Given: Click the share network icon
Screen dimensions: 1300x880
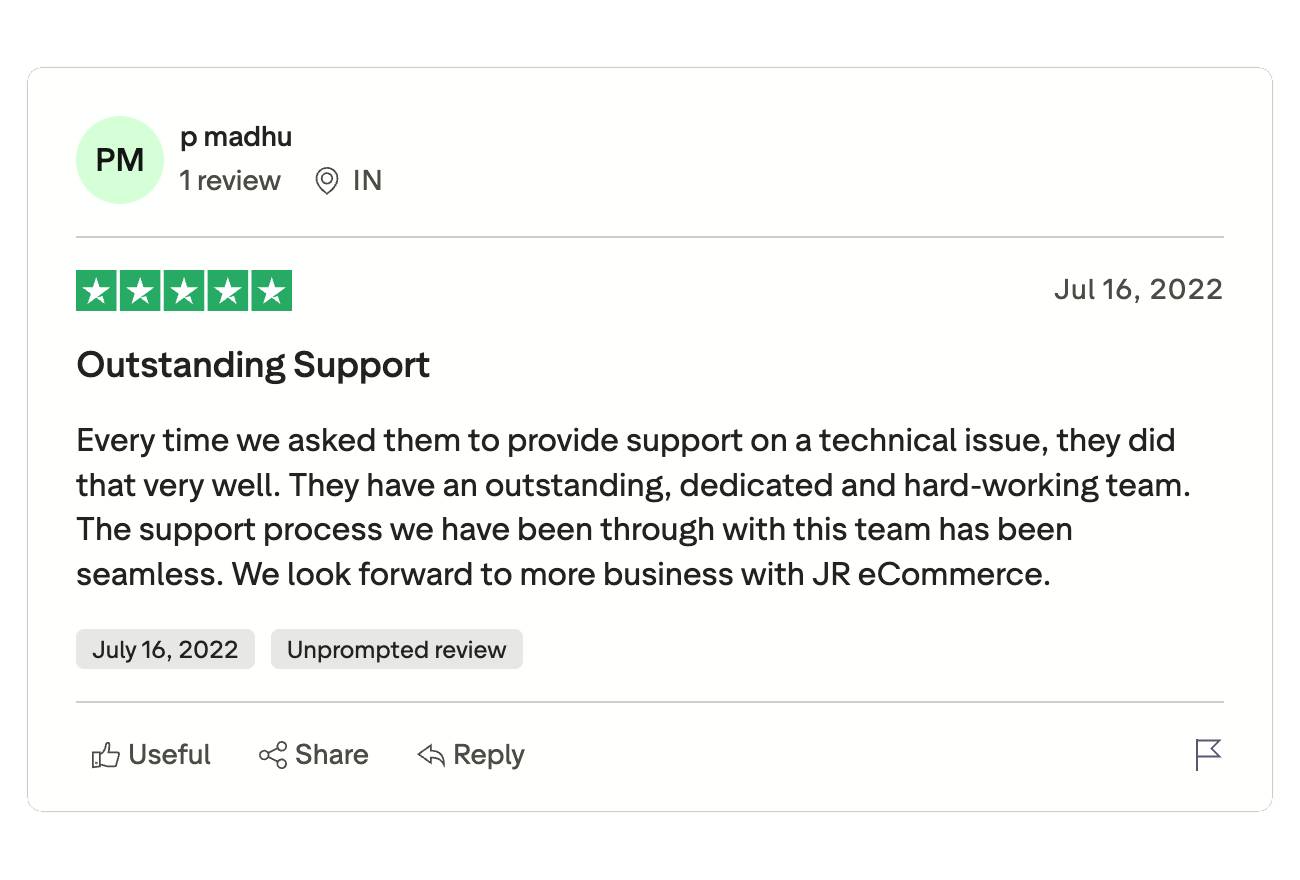Looking at the screenshot, I should click(273, 755).
